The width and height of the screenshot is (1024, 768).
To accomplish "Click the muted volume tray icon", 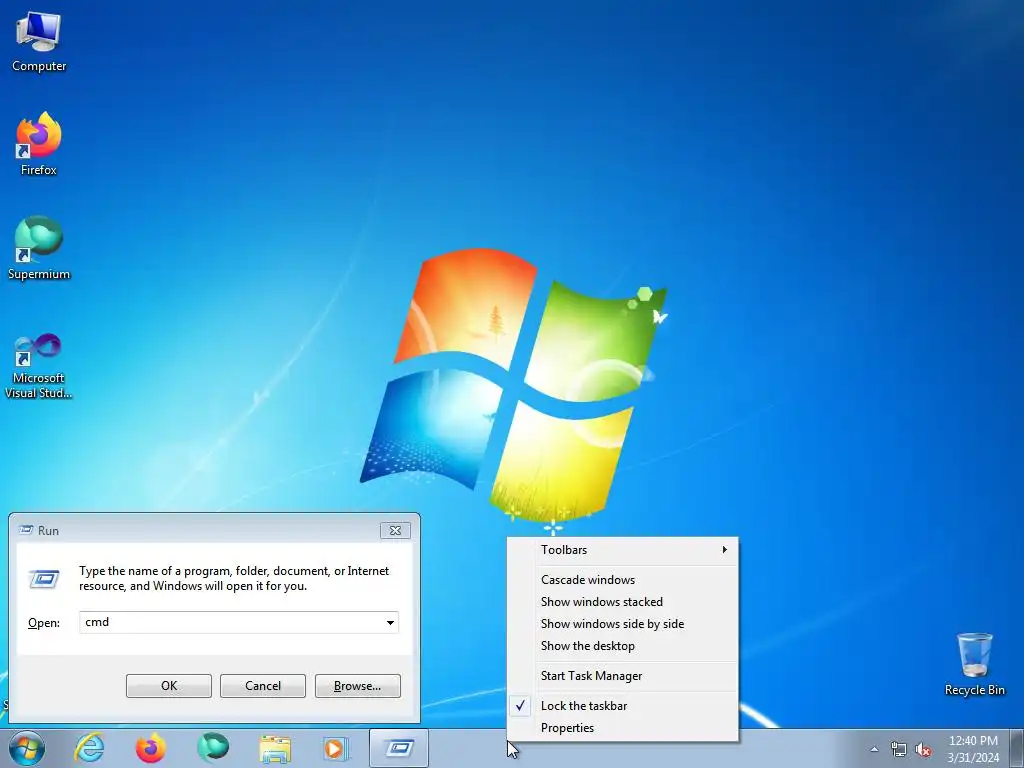I will (x=923, y=750).
